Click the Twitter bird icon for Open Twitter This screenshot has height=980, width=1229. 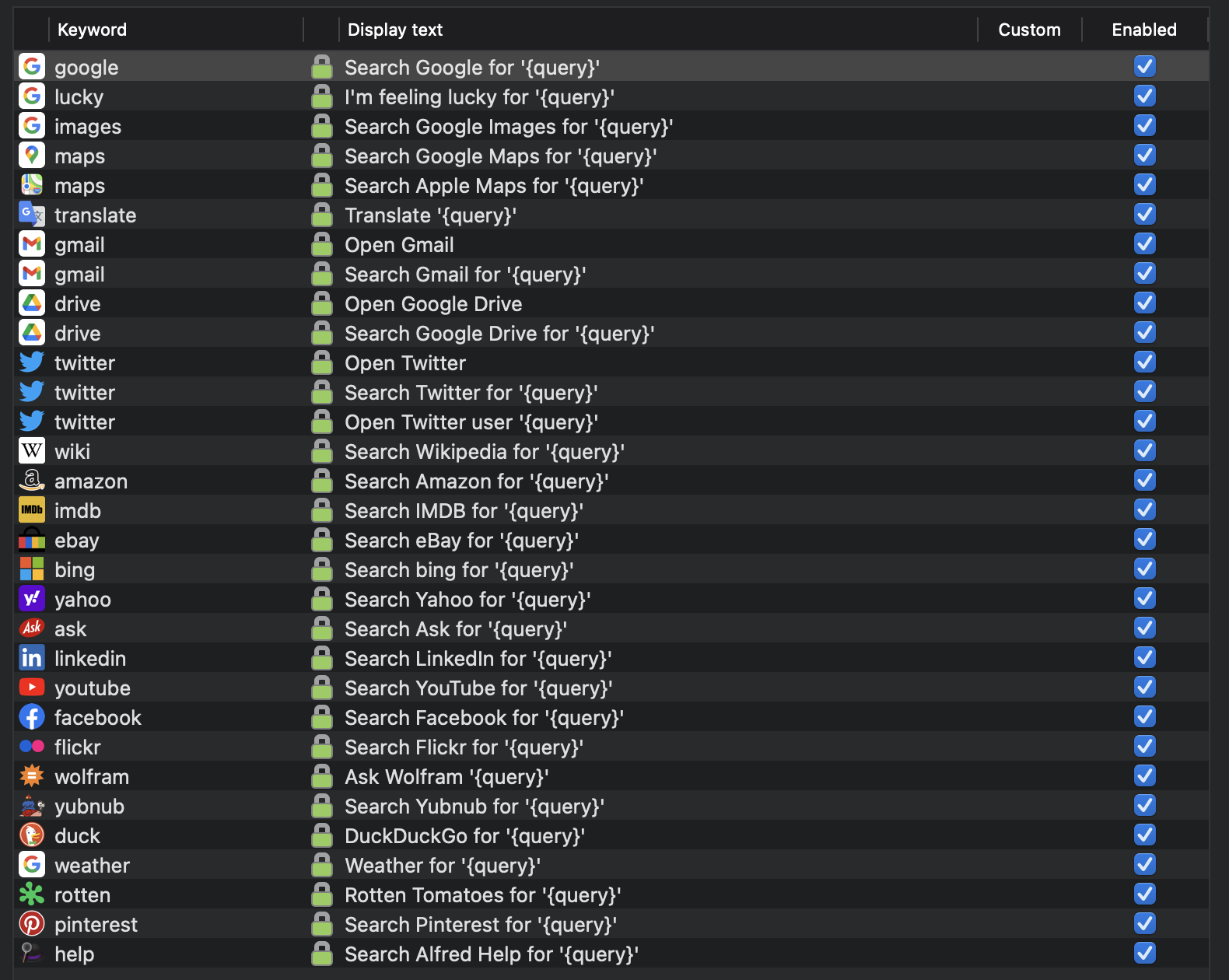click(32, 362)
